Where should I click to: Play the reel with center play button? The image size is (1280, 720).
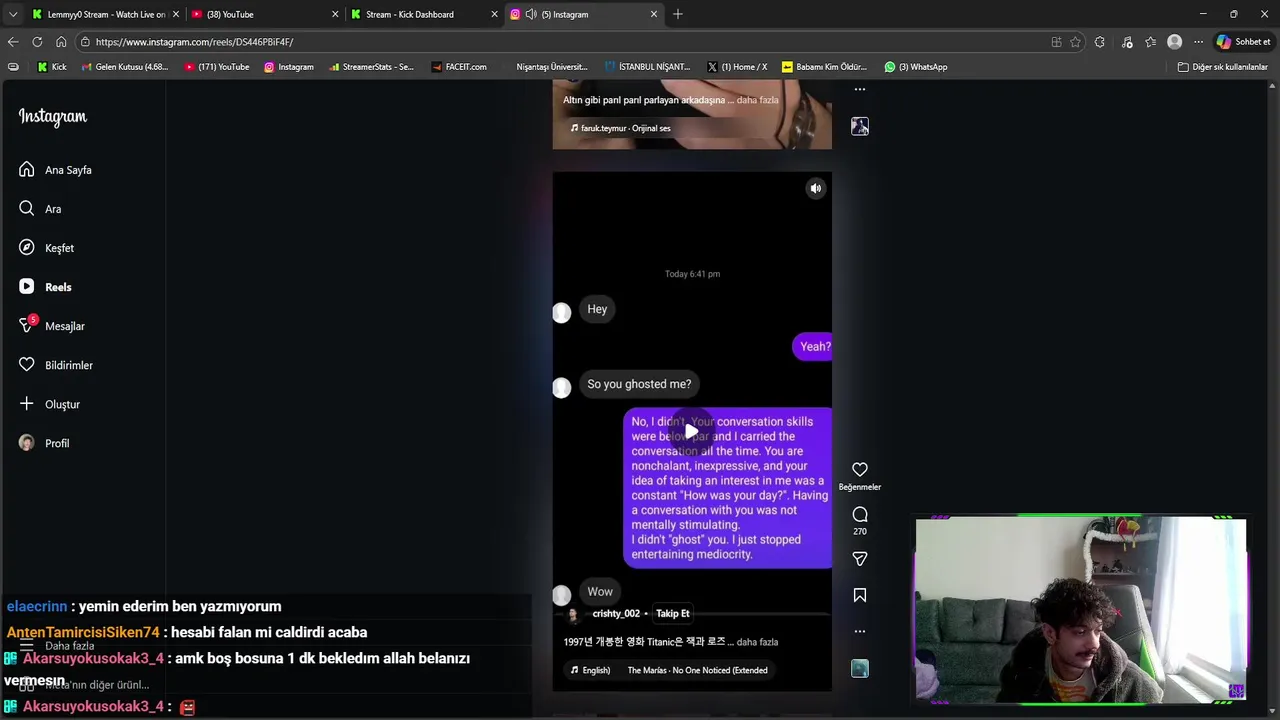point(692,432)
